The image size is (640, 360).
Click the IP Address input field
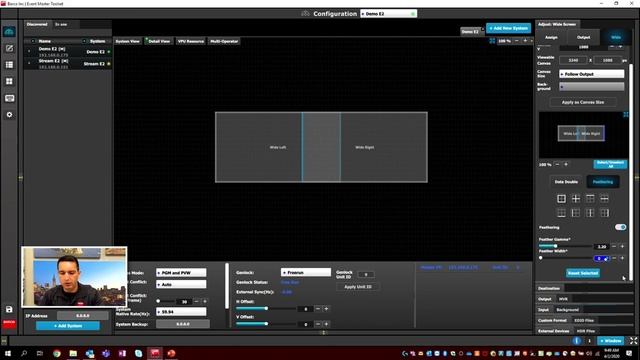(x=83, y=316)
